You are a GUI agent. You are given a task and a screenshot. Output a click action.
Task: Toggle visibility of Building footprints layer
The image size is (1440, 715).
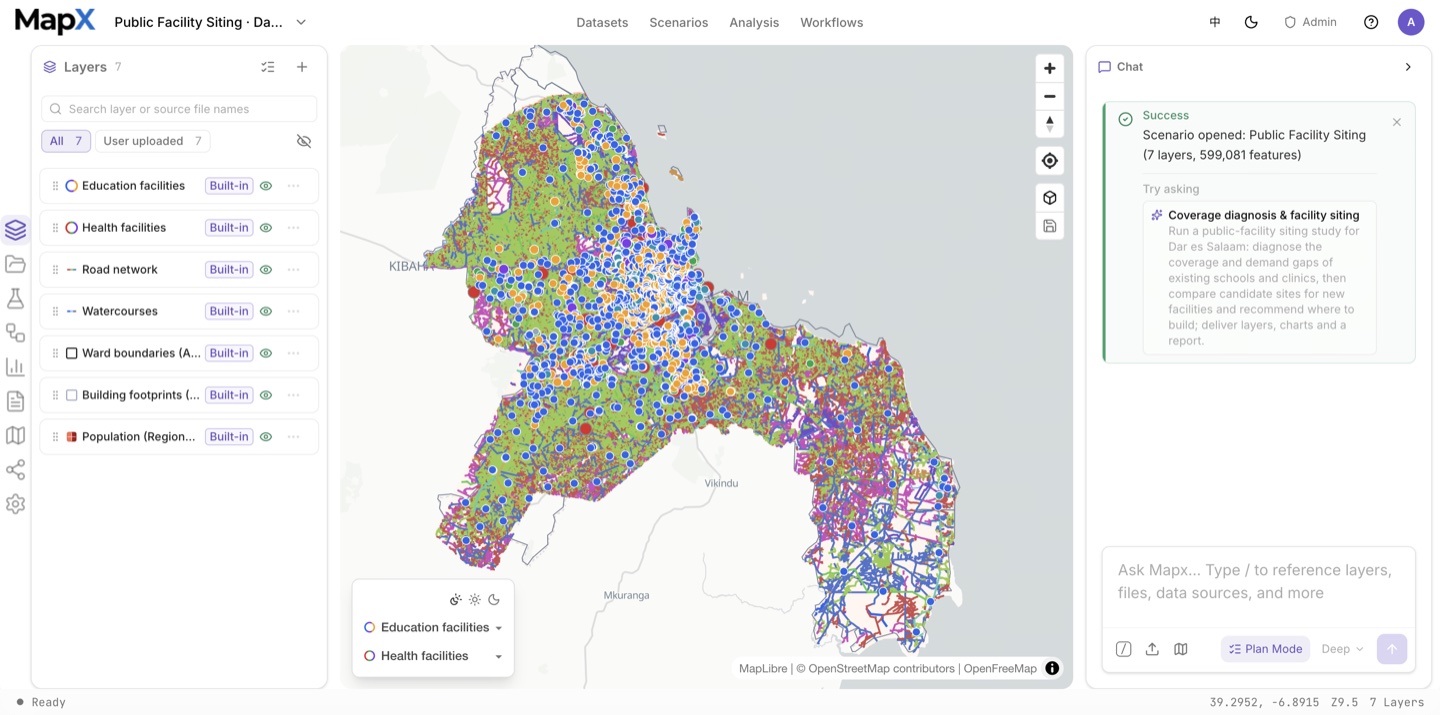click(266, 395)
